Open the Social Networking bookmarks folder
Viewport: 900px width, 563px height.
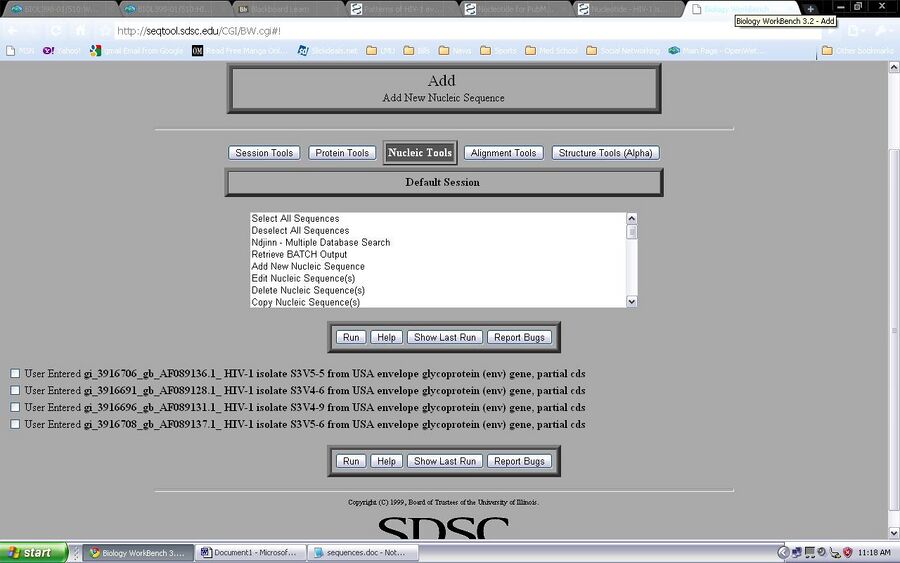click(623, 50)
